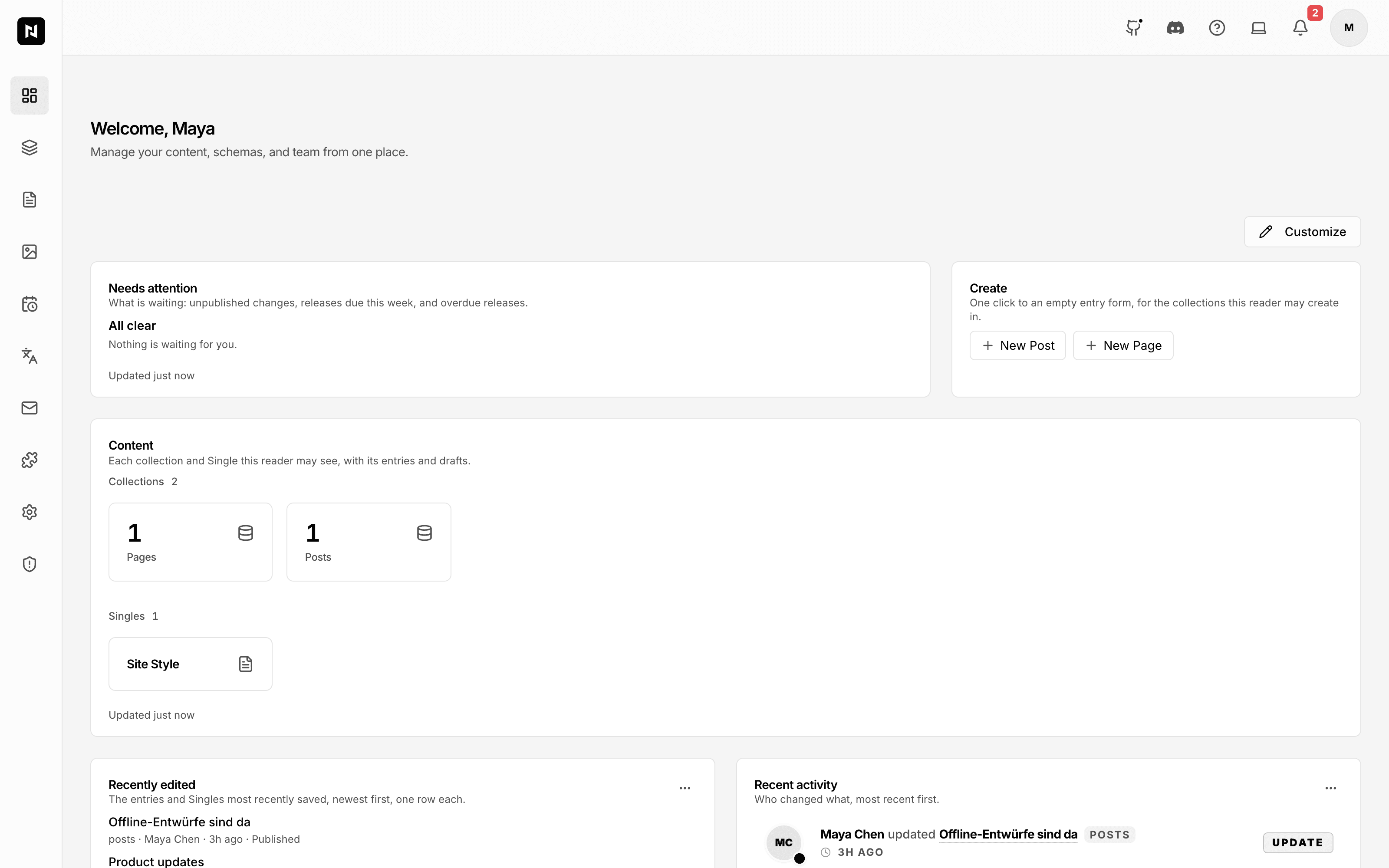The width and height of the screenshot is (1389, 868).
Task: Open the help question mark icon
Action: point(1217,27)
